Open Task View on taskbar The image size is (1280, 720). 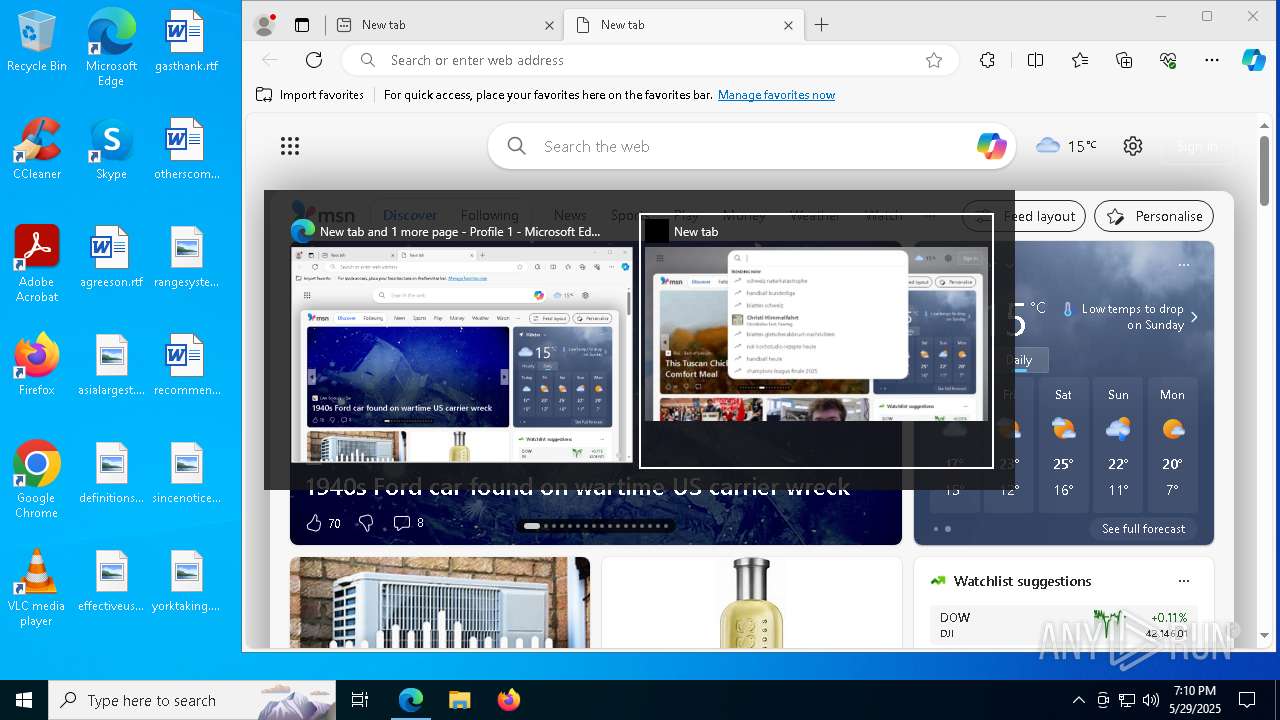[x=360, y=700]
